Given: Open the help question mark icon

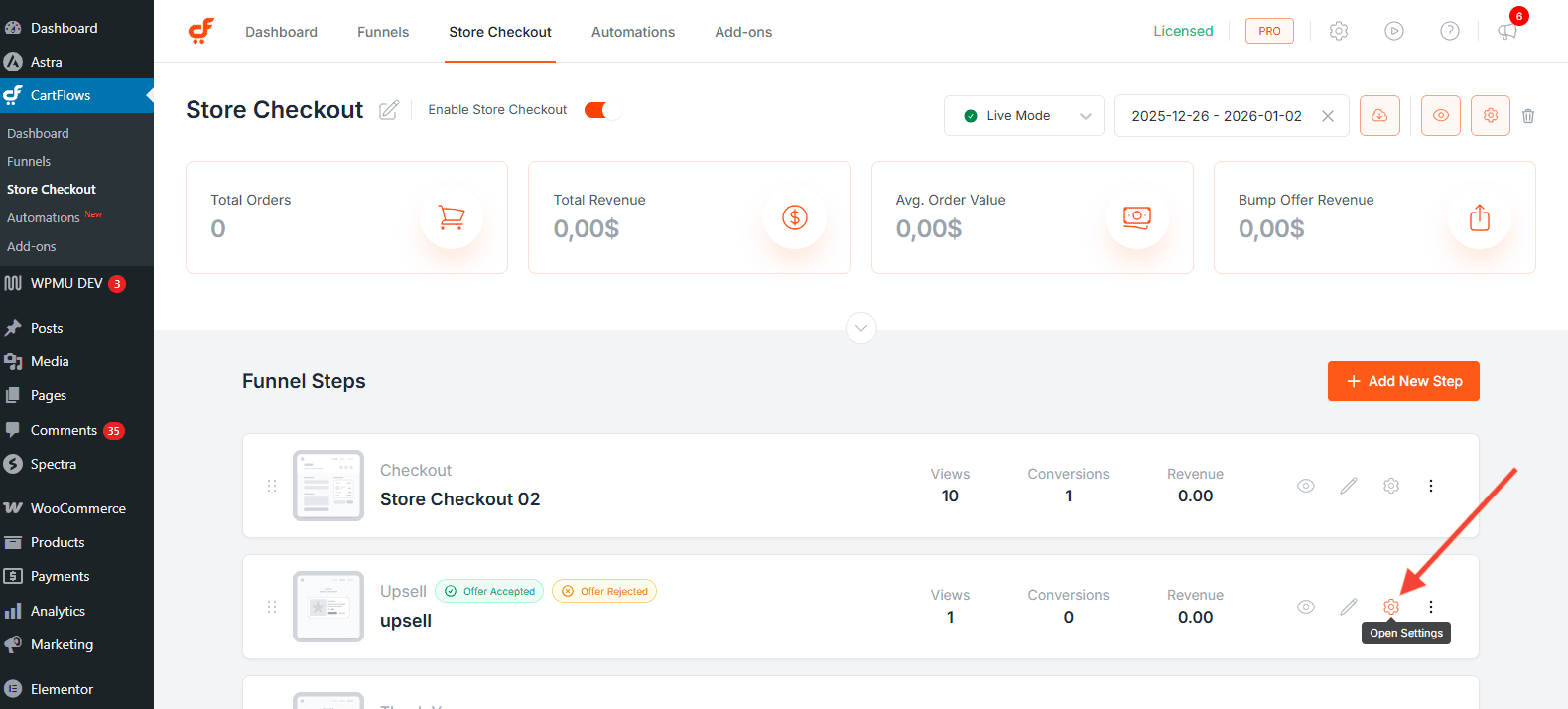Looking at the screenshot, I should pyautogui.click(x=1450, y=31).
